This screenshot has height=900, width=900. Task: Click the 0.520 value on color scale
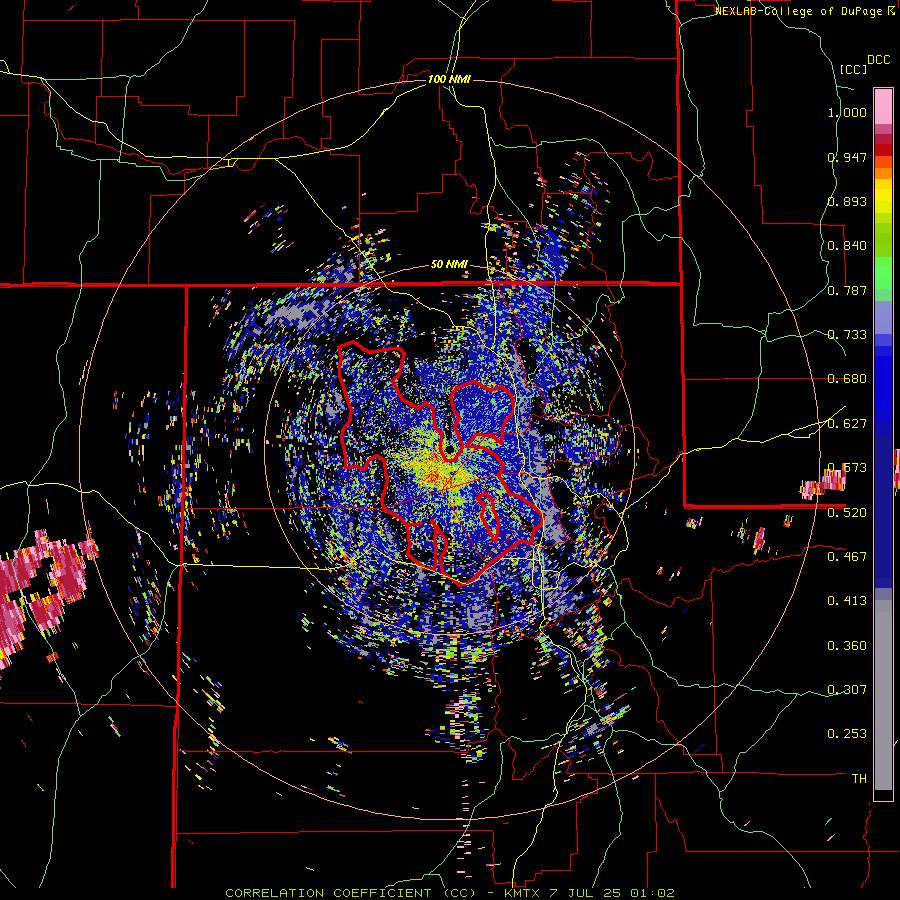(x=847, y=513)
